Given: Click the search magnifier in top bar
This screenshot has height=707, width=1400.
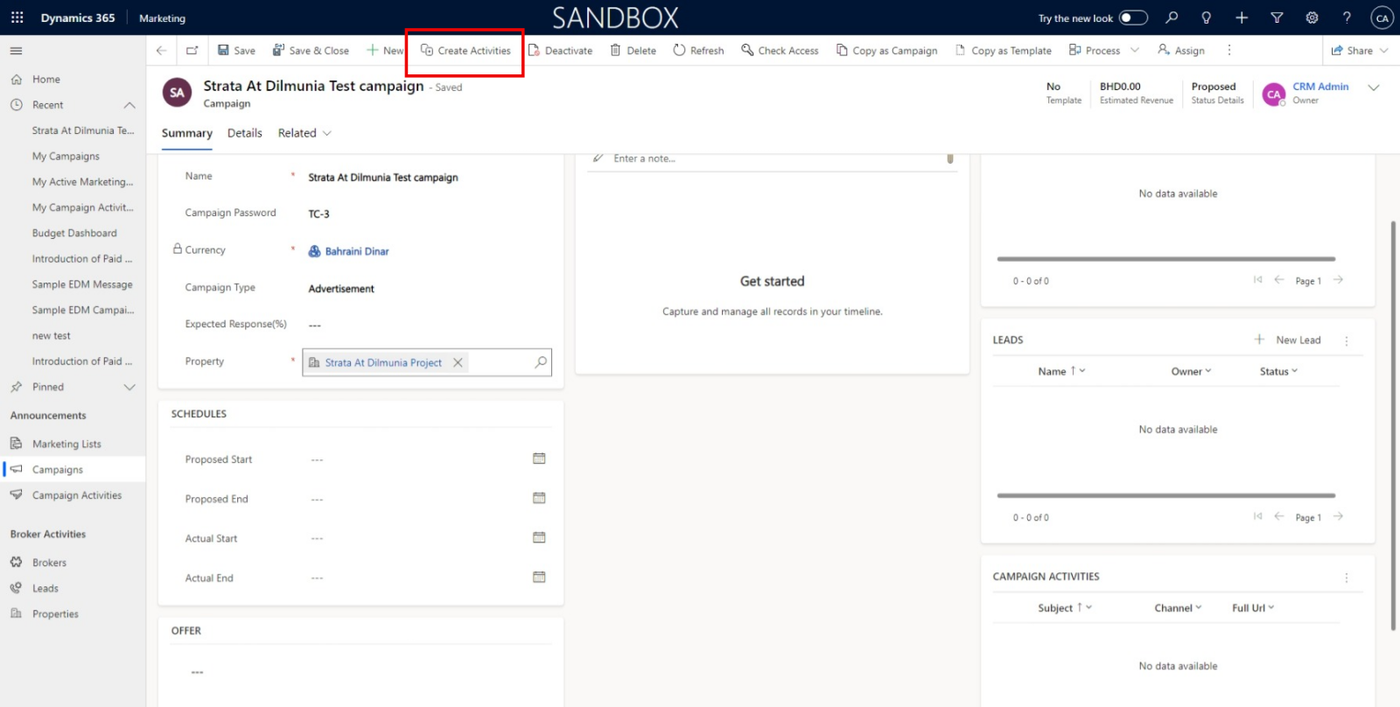Looking at the screenshot, I should [x=1172, y=18].
